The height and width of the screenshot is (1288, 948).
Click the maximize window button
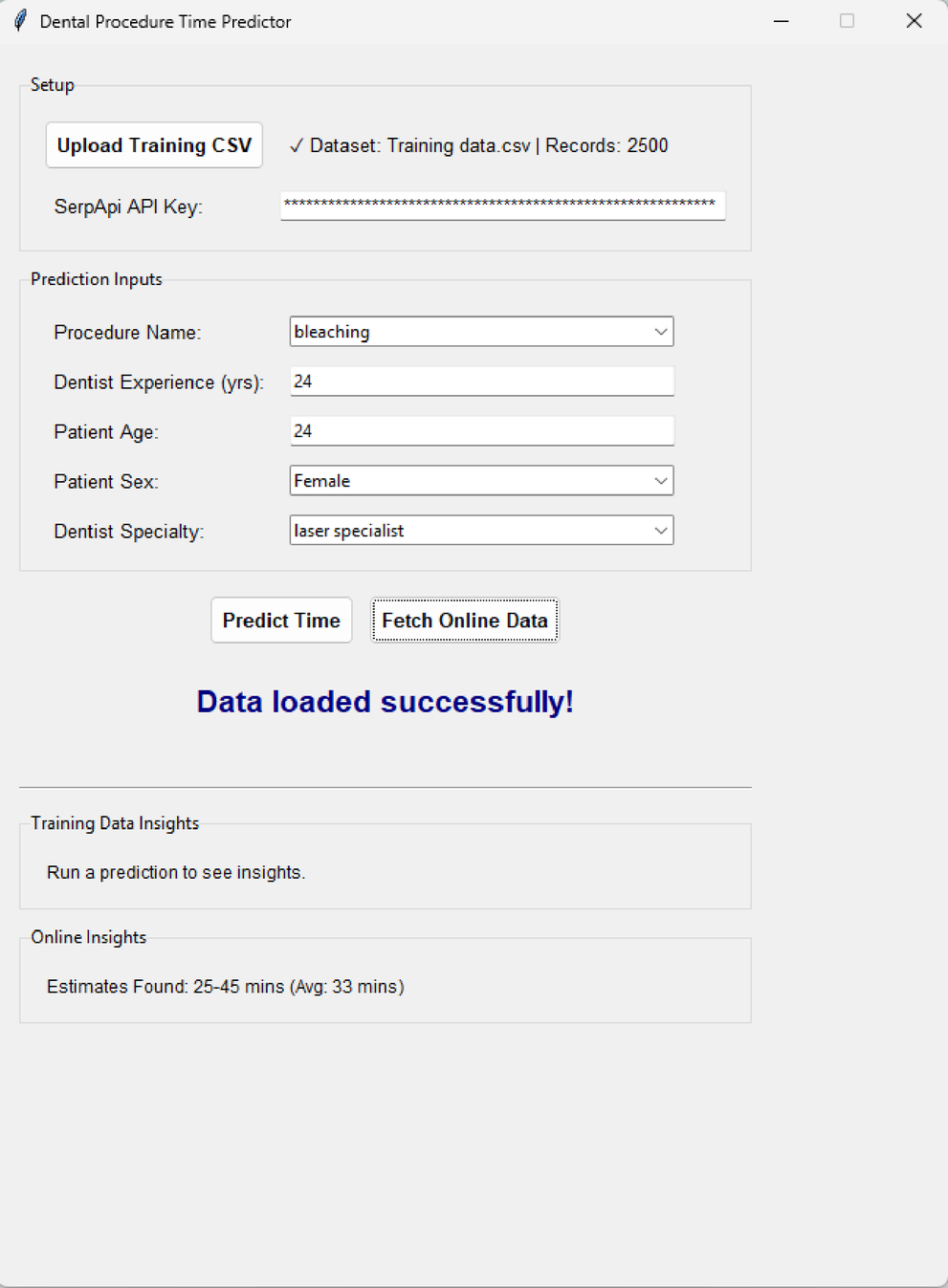tap(847, 21)
